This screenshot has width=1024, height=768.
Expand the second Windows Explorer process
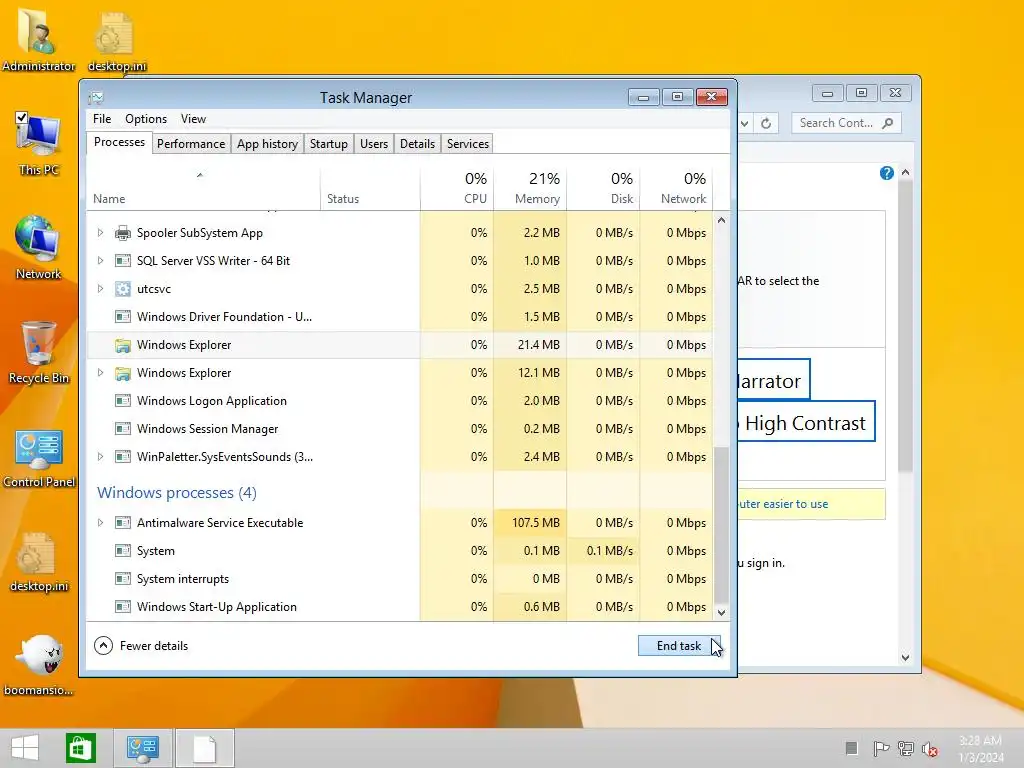(100, 373)
